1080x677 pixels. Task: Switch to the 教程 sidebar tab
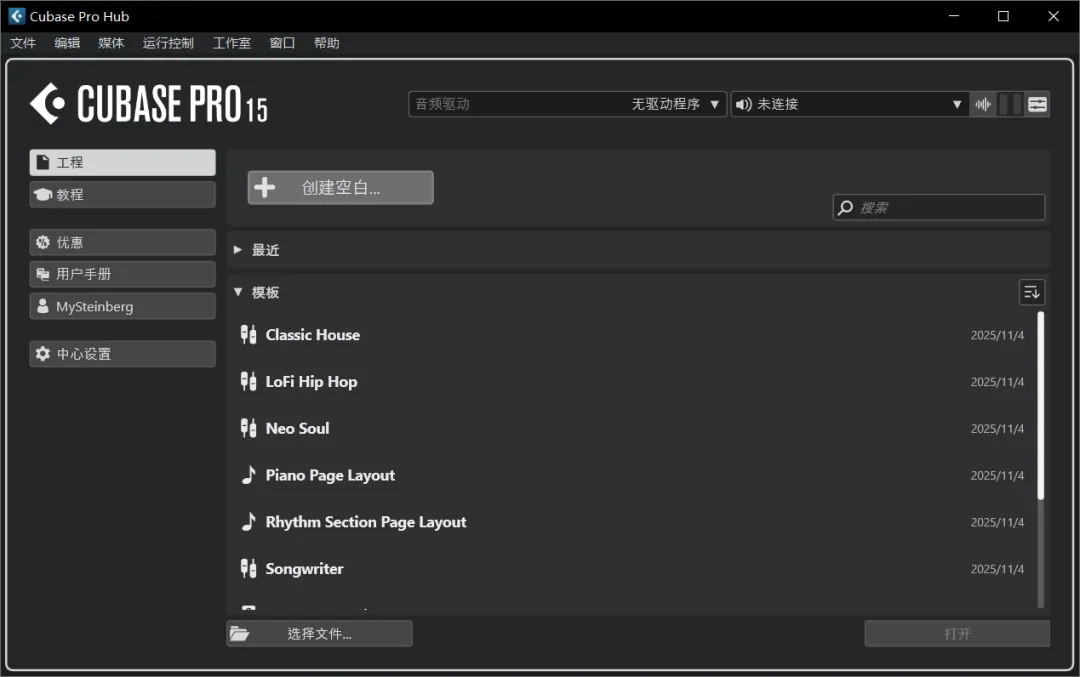(123, 195)
